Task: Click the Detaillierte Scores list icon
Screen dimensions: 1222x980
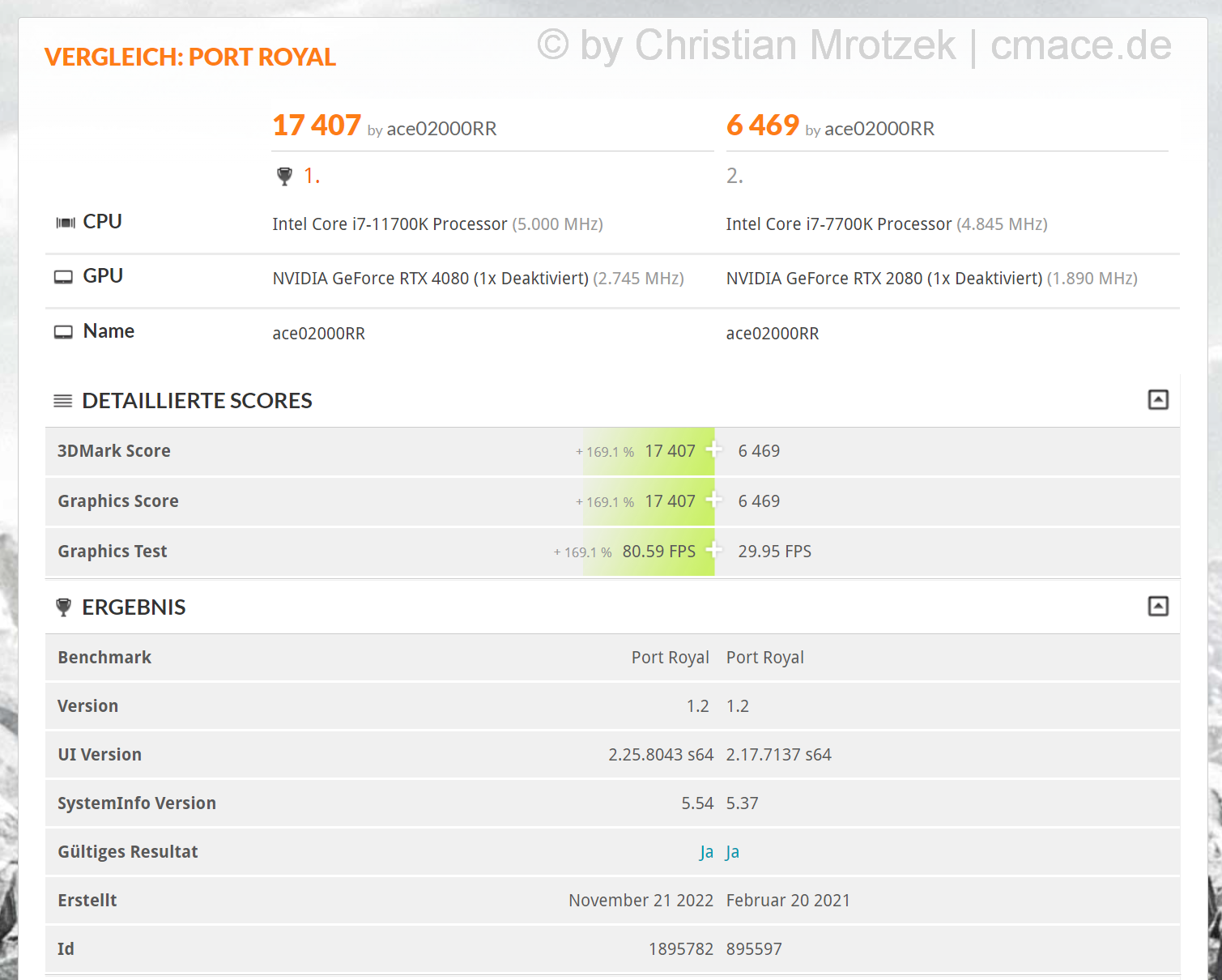Action: click(63, 401)
